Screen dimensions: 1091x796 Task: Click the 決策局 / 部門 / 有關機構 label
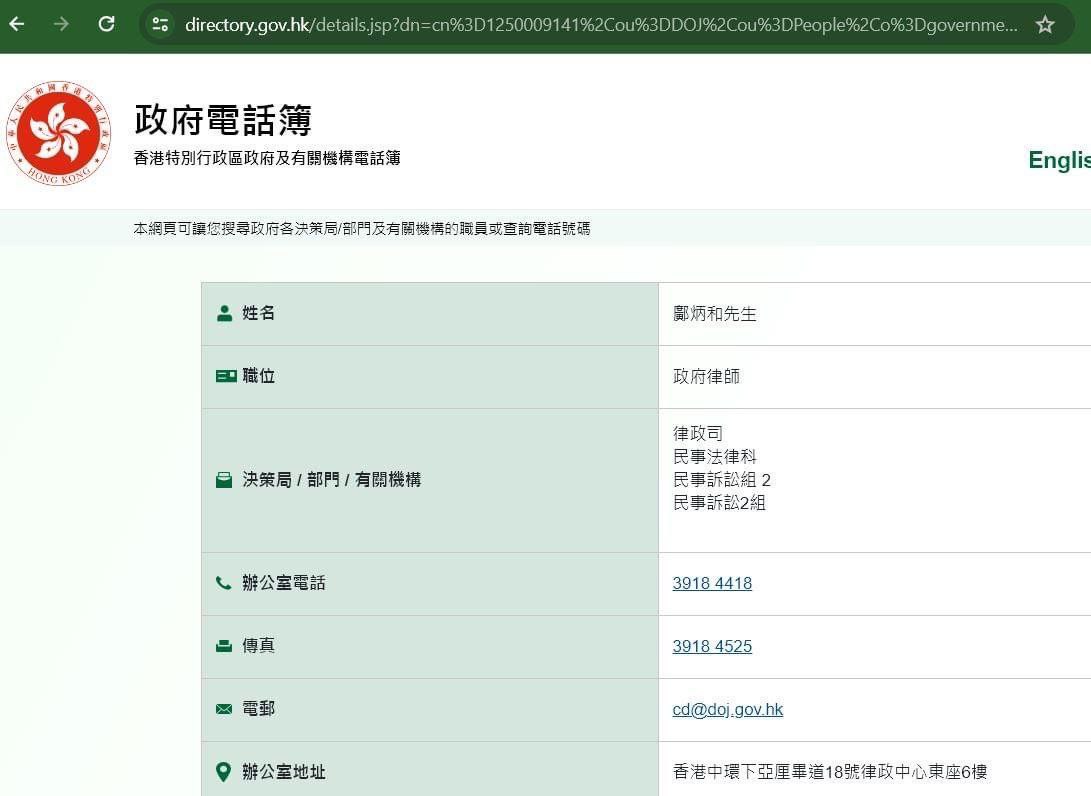[x=331, y=480]
